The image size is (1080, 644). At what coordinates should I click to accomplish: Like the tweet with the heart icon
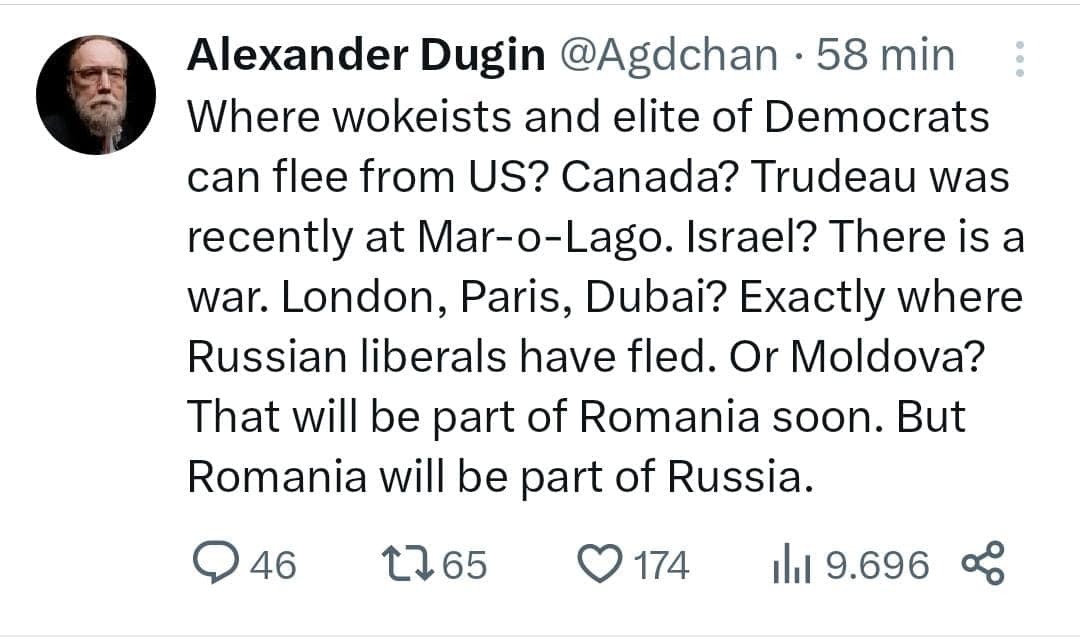coord(599,563)
